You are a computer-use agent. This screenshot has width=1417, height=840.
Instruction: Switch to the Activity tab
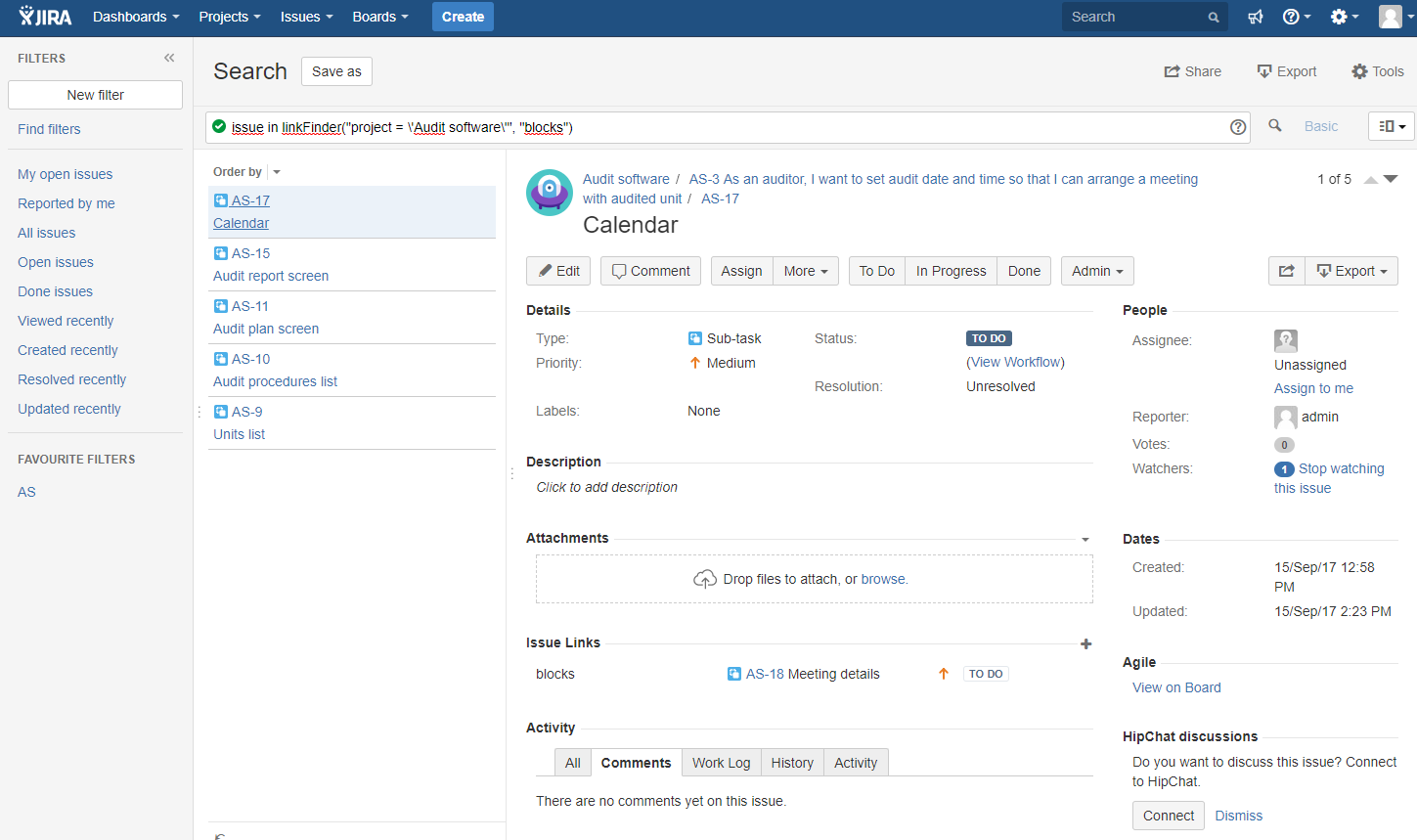point(856,763)
